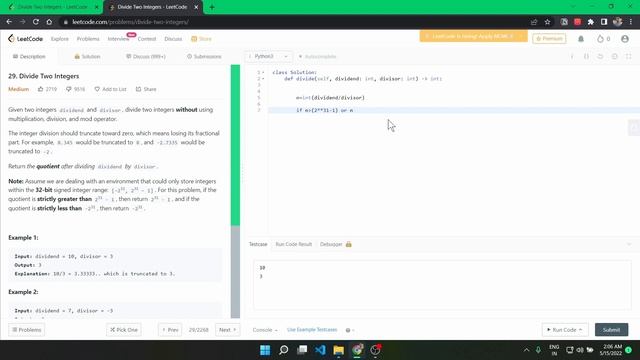Click the red extension icon
The height and width of the screenshot is (360, 640).
click(577, 22)
